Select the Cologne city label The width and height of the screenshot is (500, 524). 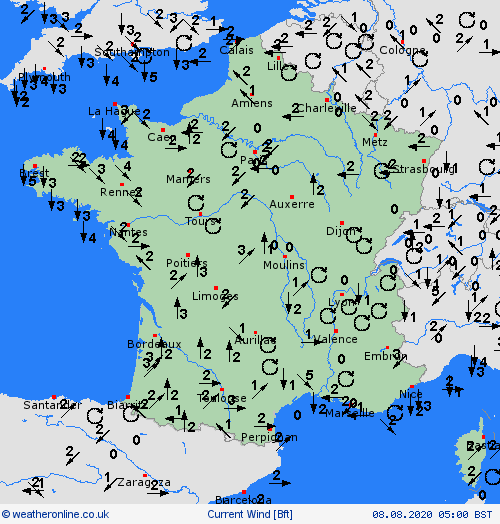tap(402, 50)
